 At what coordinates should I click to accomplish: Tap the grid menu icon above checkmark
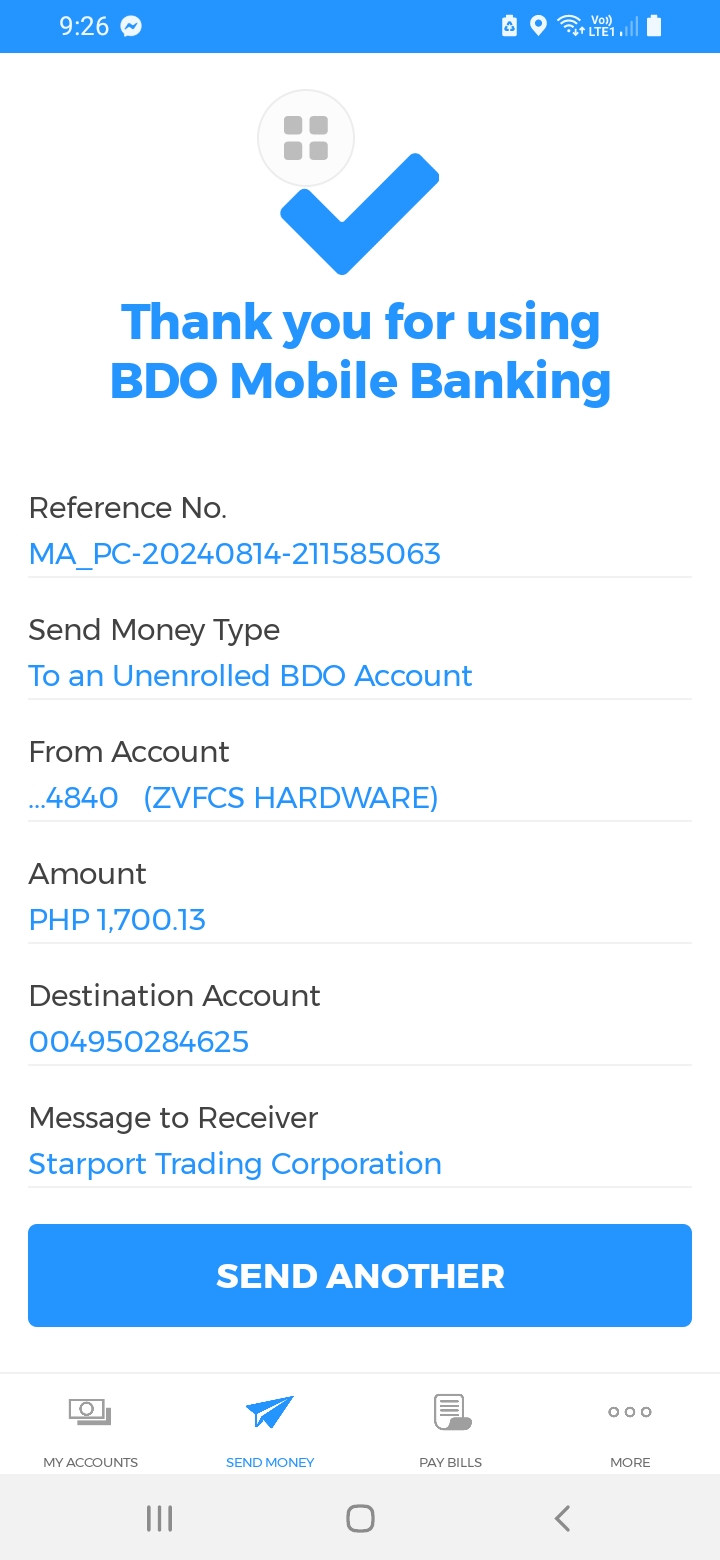click(306, 138)
